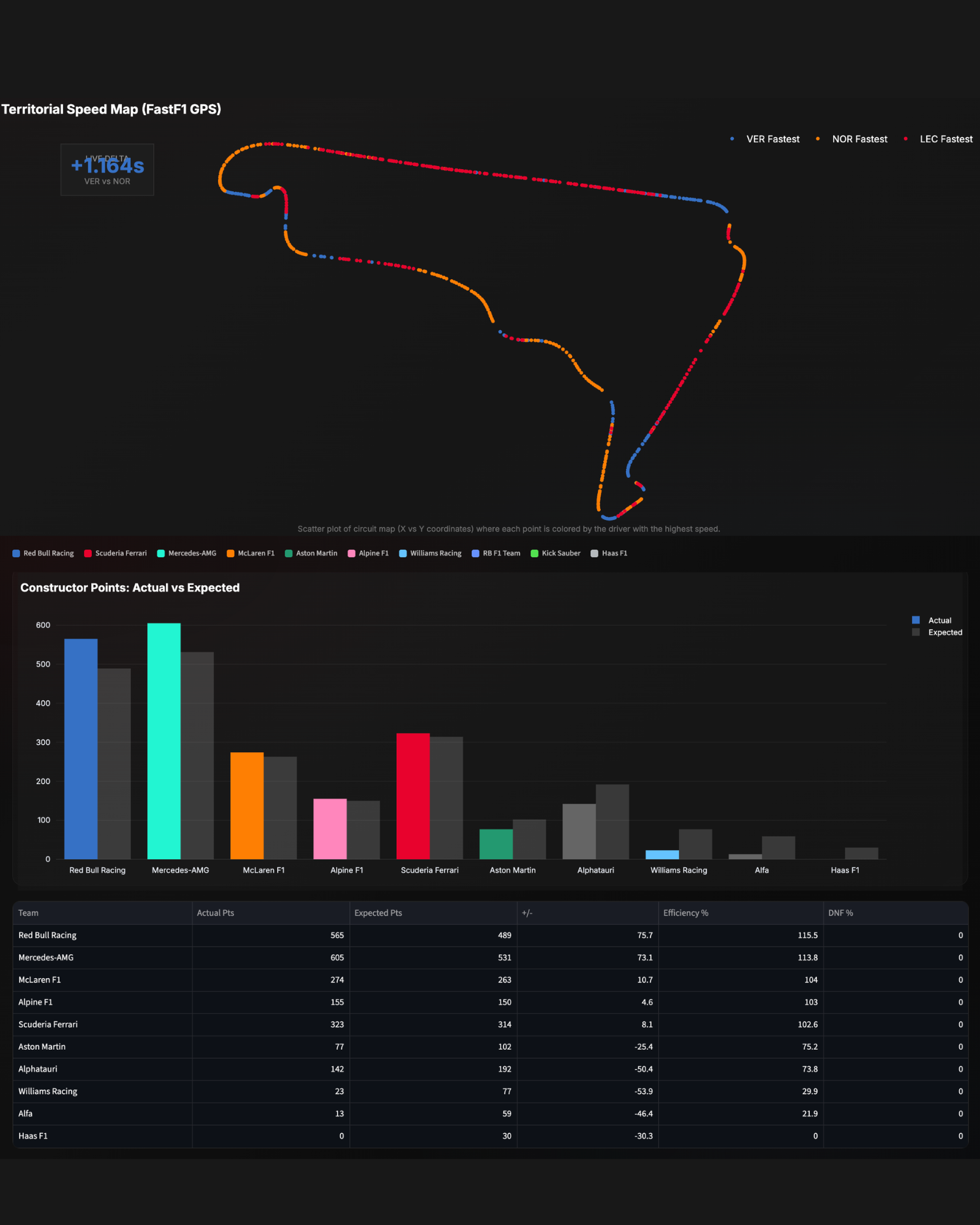This screenshot has height=1225, width=980.
Task: Click the Haas F1 expected points bar
Action: click(862, 853)
